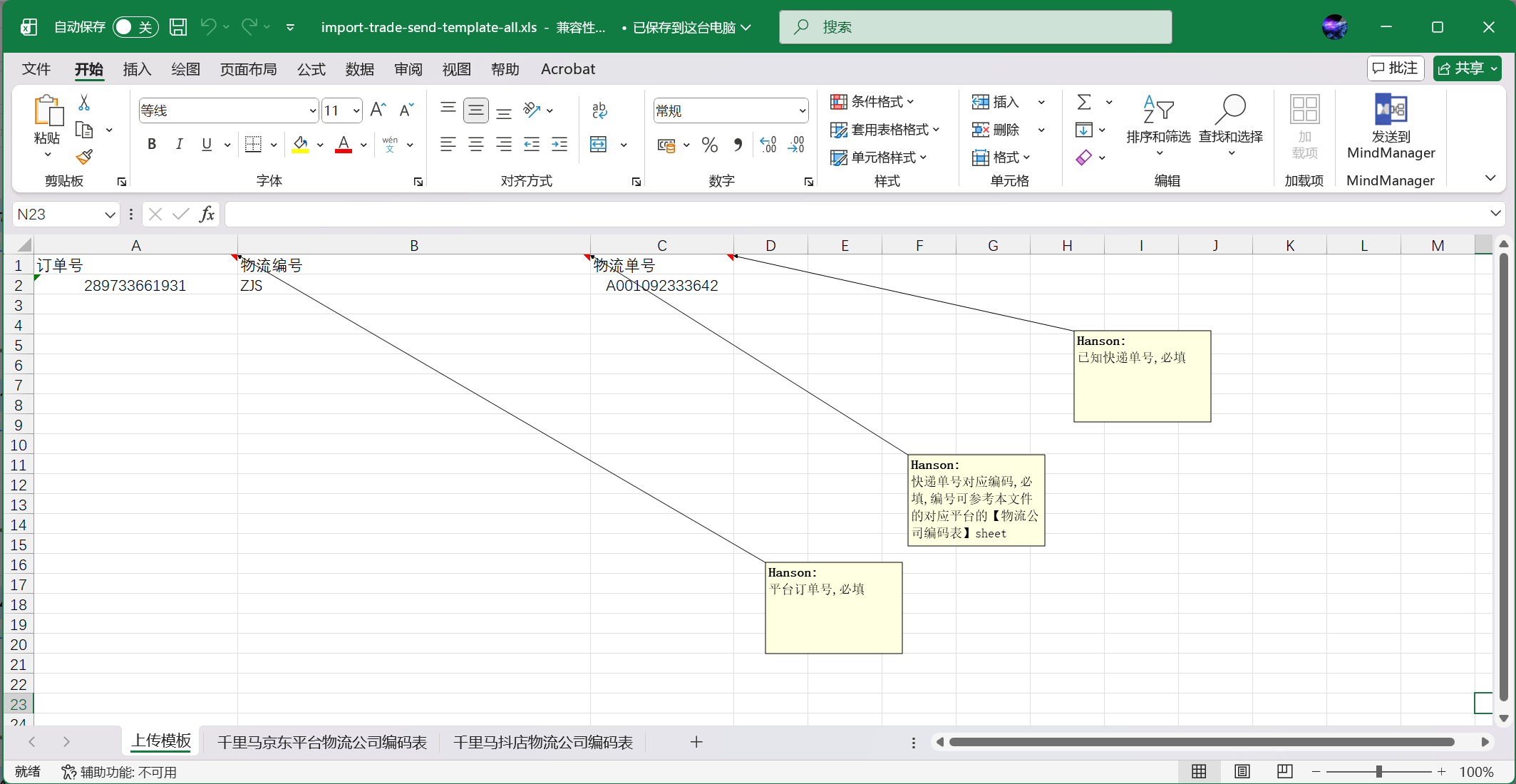Toggle italic formatting
The height and width of the screenshot is (784, 1516).
179,145
